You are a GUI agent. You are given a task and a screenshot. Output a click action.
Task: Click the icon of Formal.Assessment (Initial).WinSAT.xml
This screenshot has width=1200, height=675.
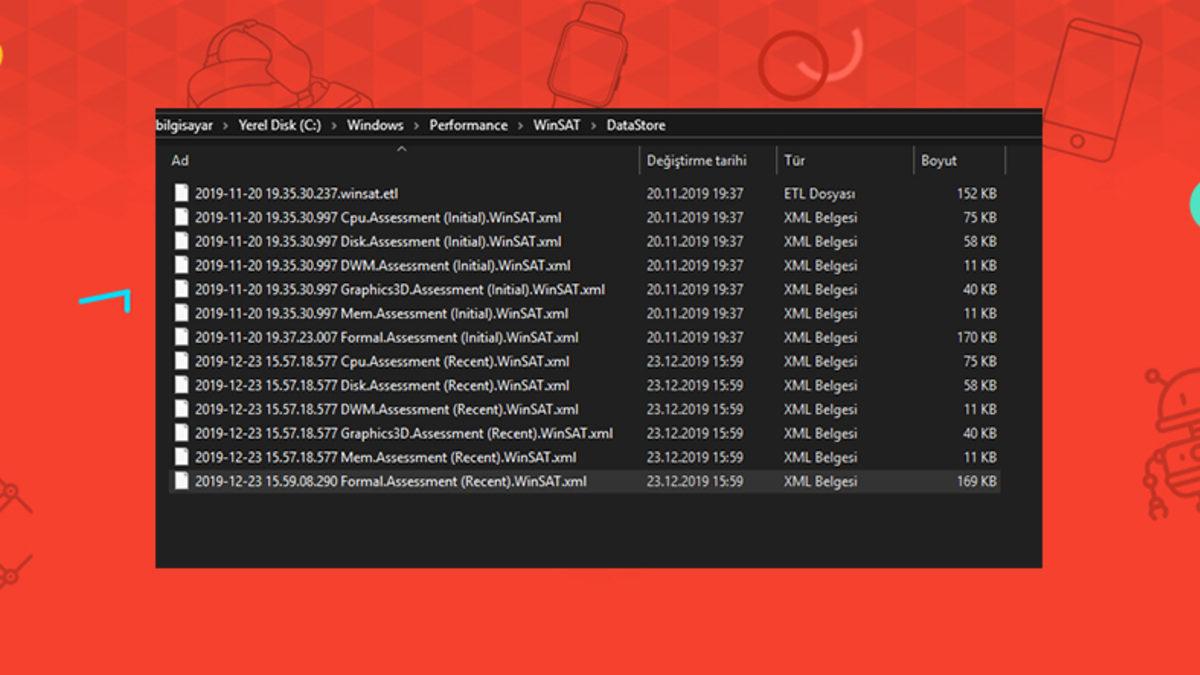pyautogui.click(x=181, y=337)
